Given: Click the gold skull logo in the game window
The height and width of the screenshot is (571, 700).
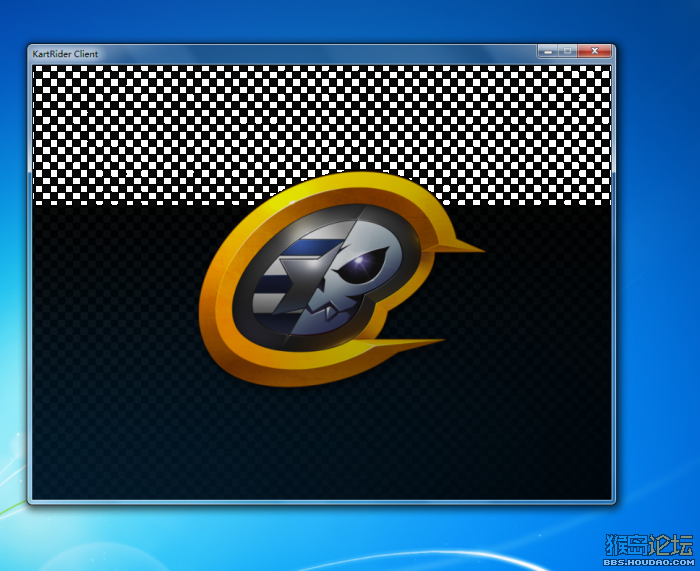Looking at the screenshot, I should click(342, 279).
